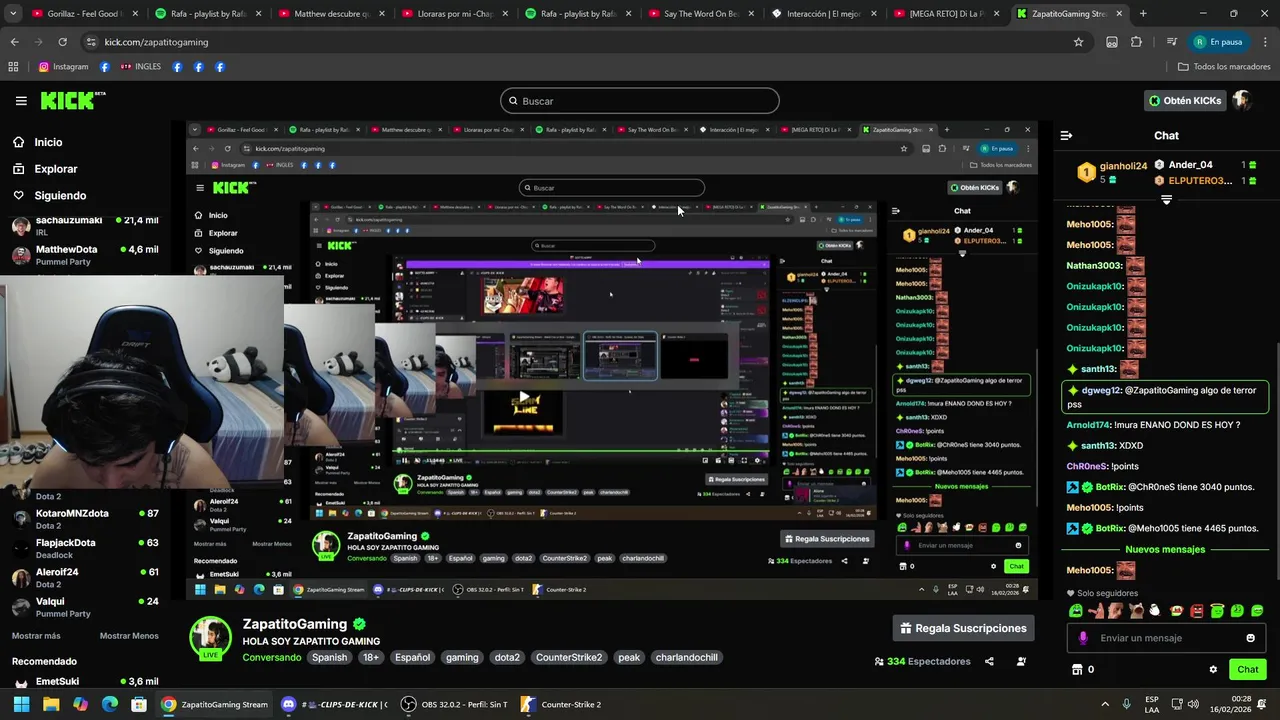Image resolution: width=1280 pixels, height=720 pixels.
Task: Click the Conversando category link
Action: (271, 658)
